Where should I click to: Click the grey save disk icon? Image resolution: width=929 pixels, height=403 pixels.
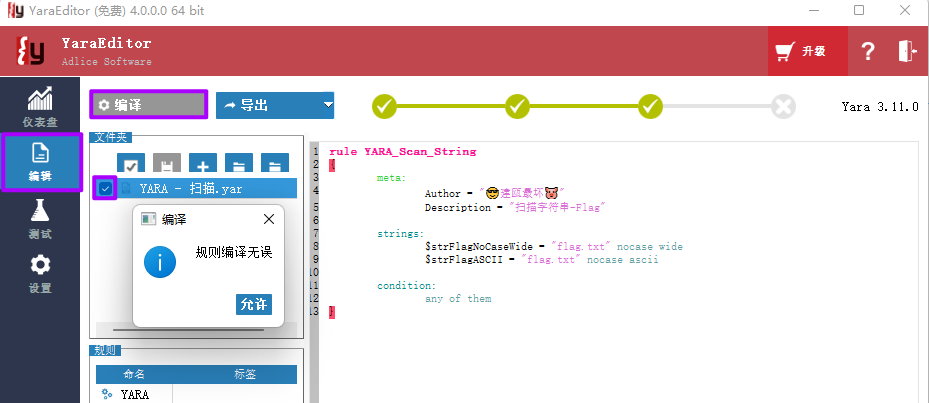(x=167, y=164)
